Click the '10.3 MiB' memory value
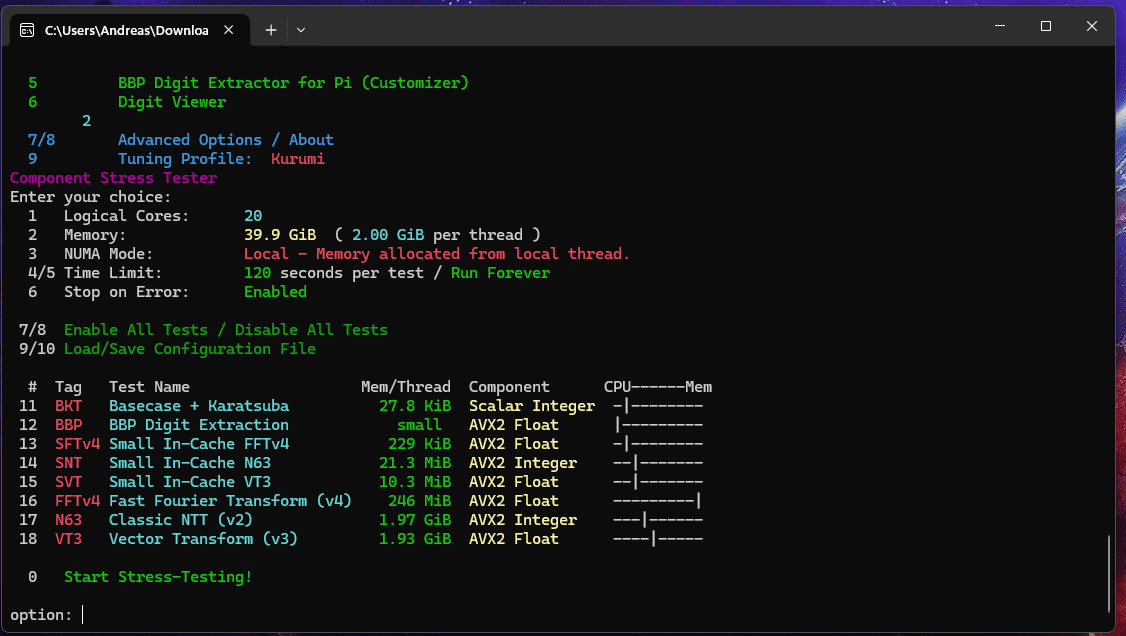The height and width of the screenshot is (636, 1126). pos(415,482)
